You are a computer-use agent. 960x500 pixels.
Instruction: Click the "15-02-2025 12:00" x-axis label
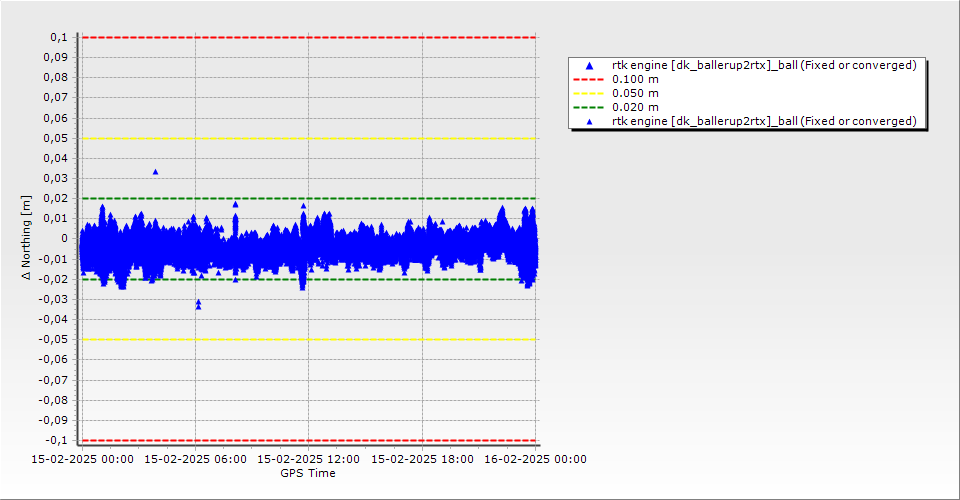(x=308, y=460)
